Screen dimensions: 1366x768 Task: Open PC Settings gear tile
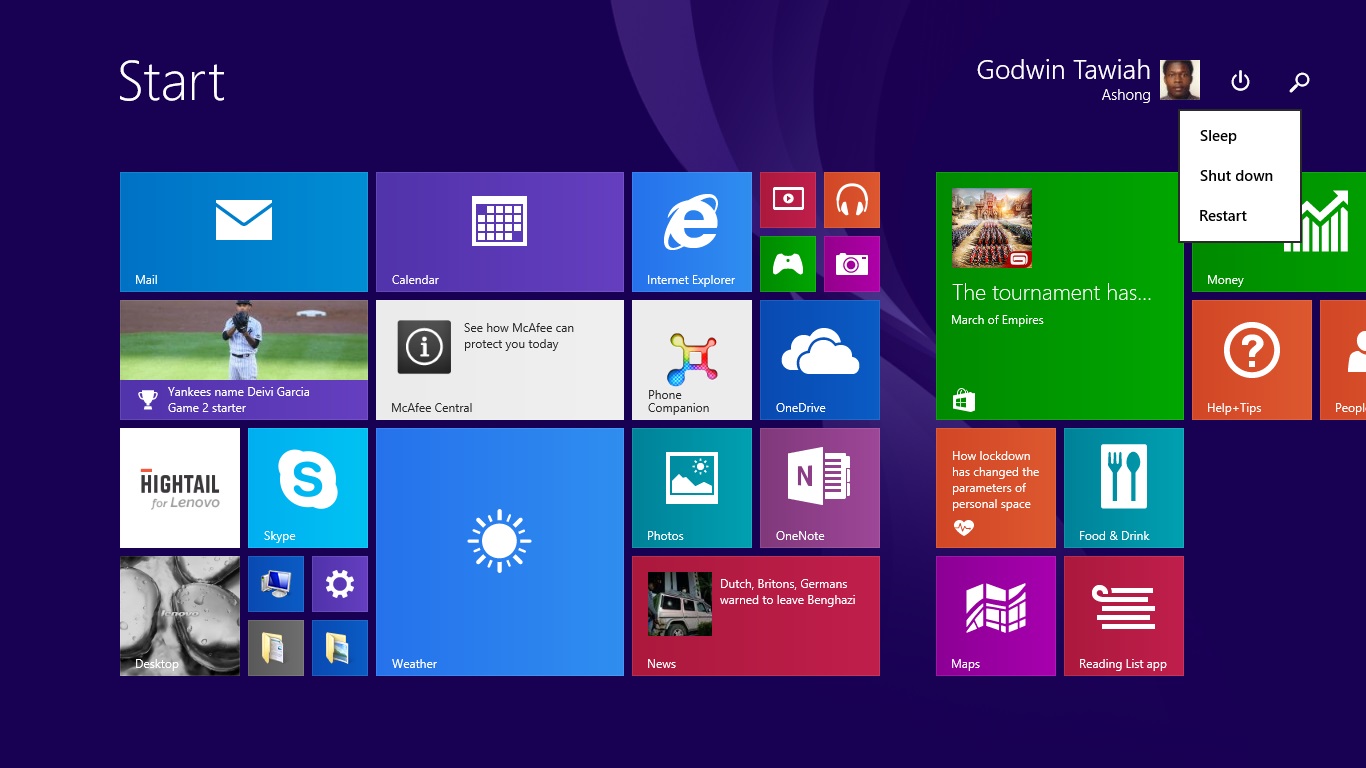(x=340, y=584)
